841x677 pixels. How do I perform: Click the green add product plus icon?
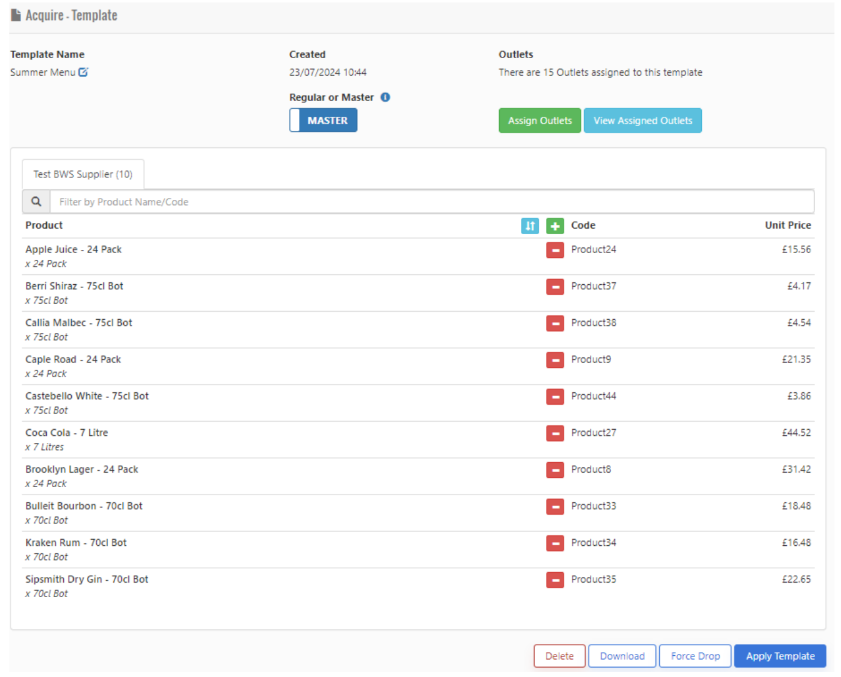point(555,226)
